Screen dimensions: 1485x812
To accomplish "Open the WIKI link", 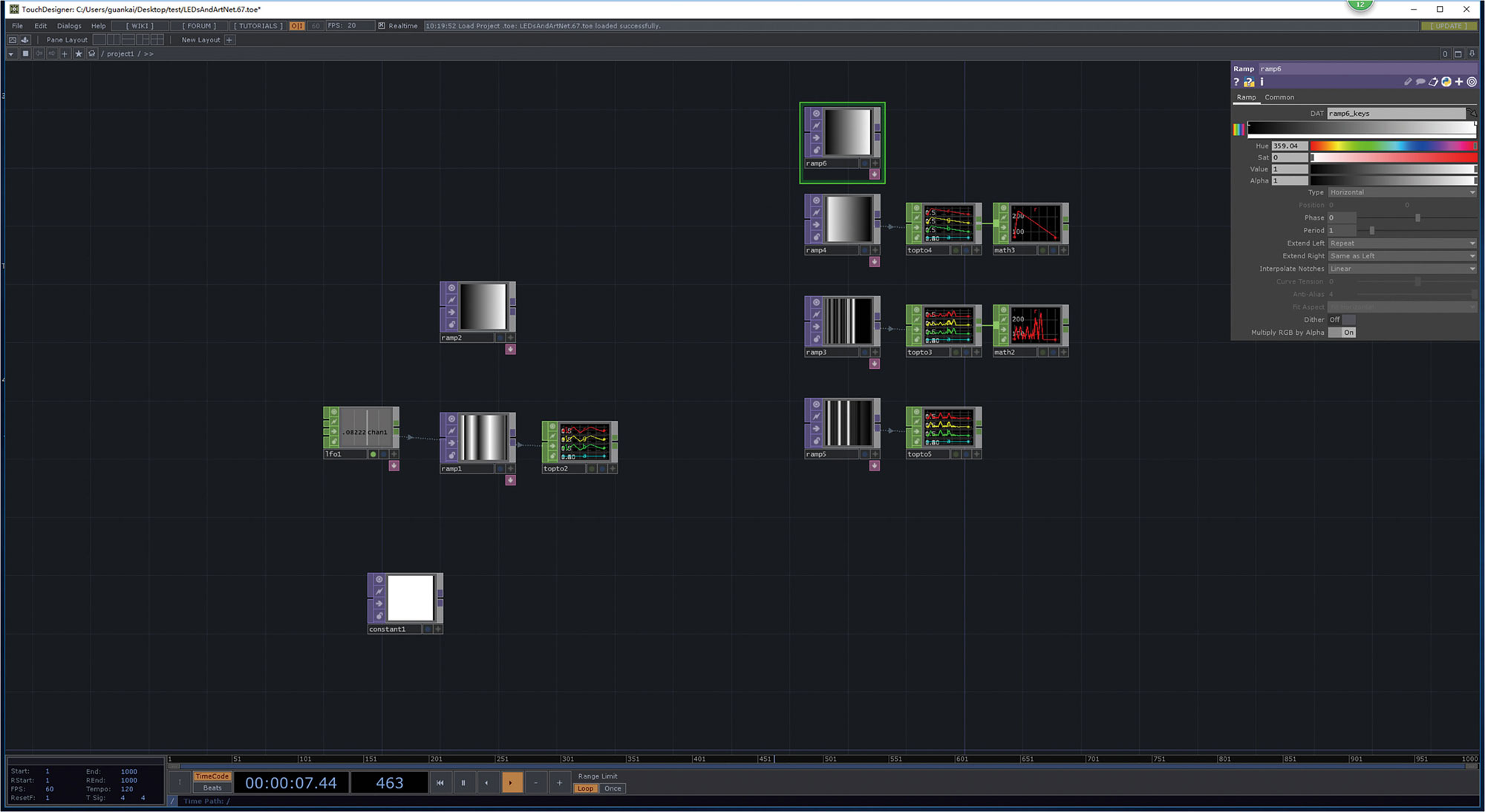I will tap(140, 26).
